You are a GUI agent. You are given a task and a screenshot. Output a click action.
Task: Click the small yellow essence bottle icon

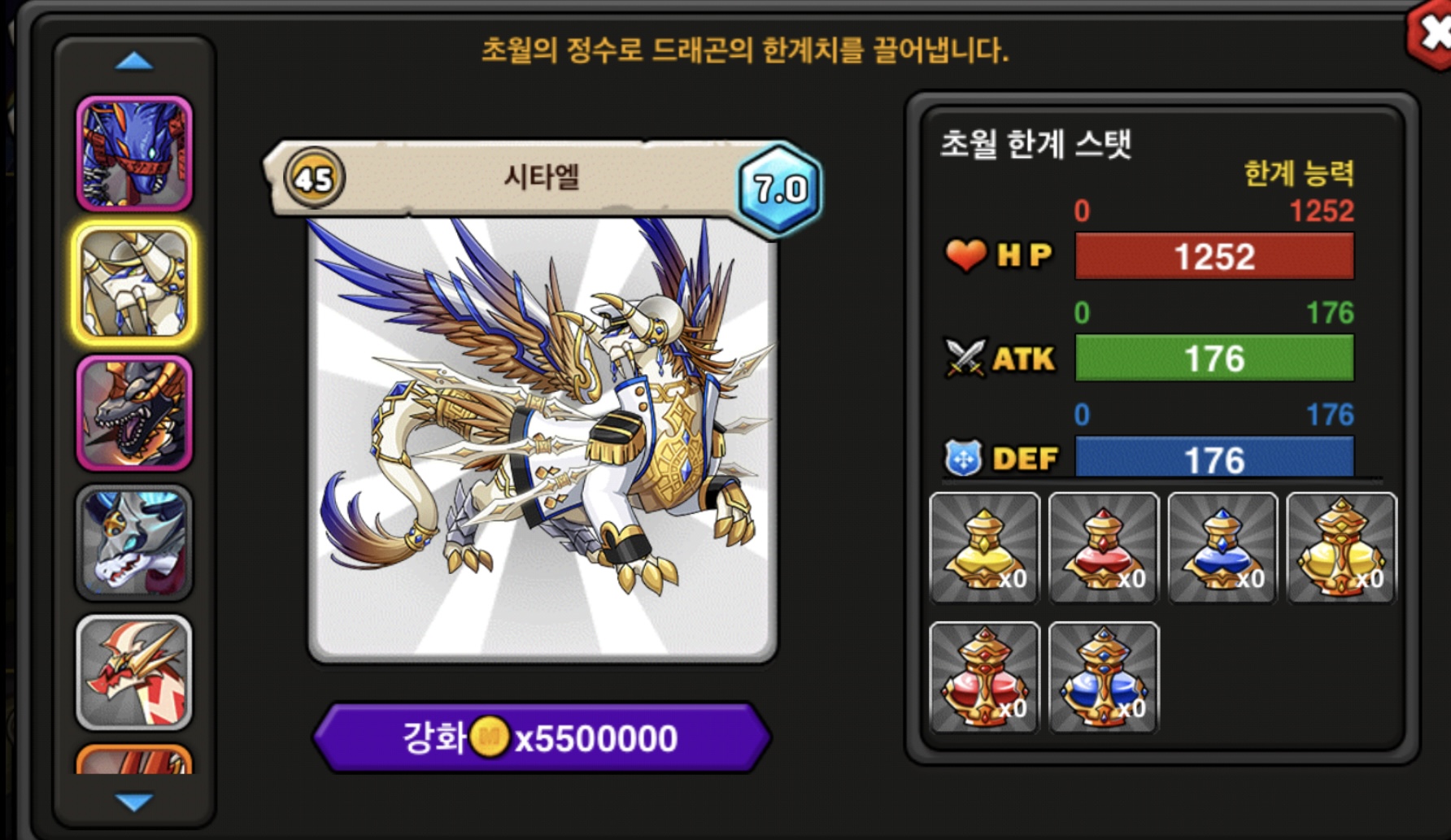[984, 548]
